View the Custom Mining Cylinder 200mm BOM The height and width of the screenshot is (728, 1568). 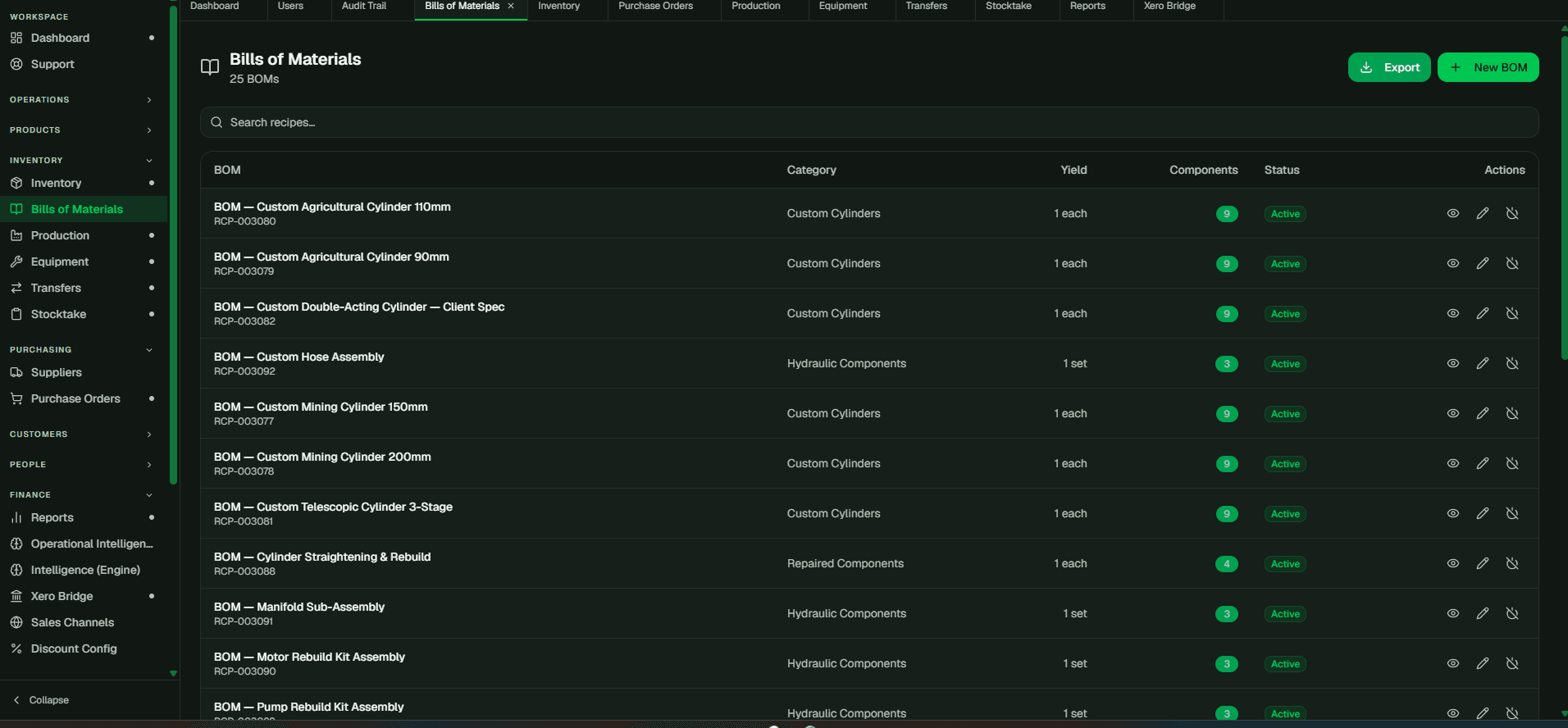[x=1452, y=463]
